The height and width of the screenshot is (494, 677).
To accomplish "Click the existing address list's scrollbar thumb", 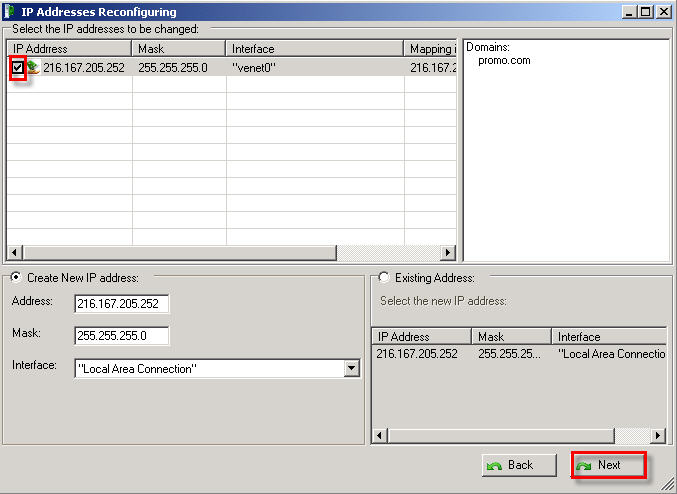I will point(500,435).
